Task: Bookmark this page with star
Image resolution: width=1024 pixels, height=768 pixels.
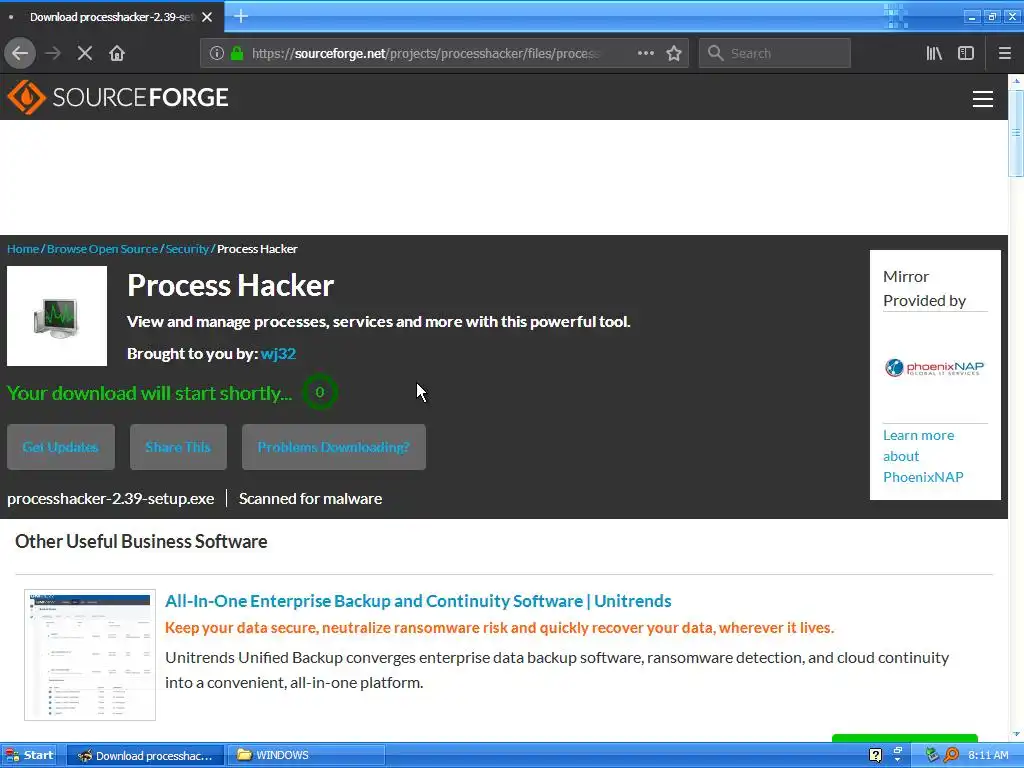Action: [674, 53]
